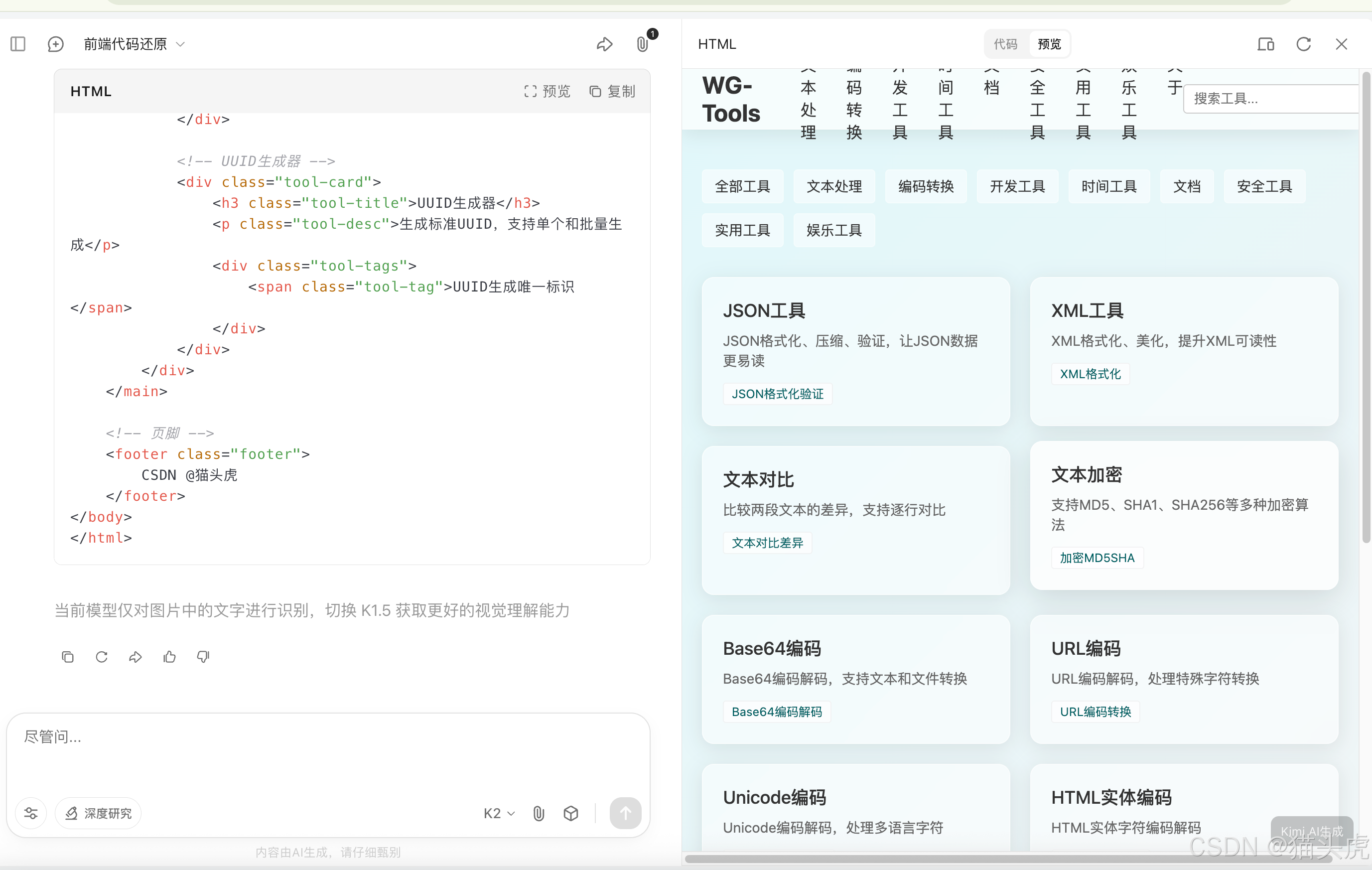
Task: Click the 预览 button on code block
Action: coord(547,91)
